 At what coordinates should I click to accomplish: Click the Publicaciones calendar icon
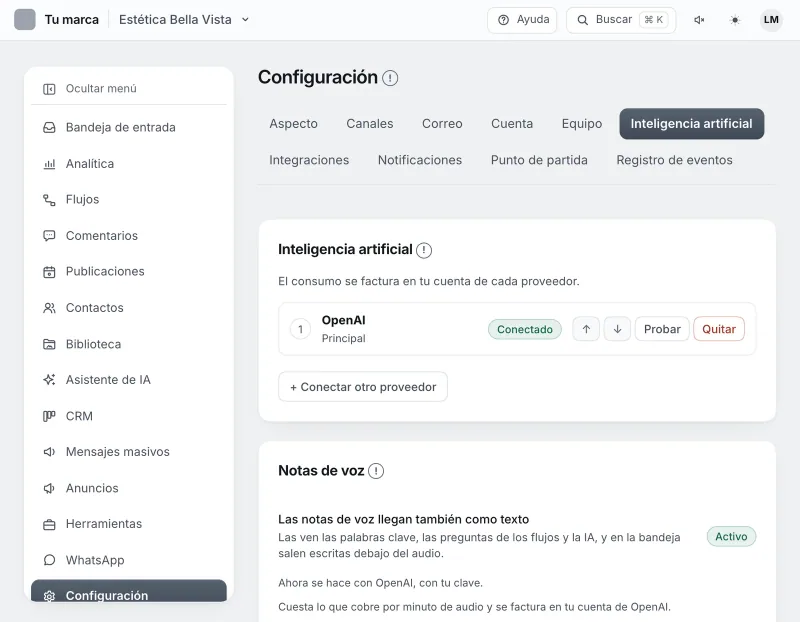pos(49,272)
